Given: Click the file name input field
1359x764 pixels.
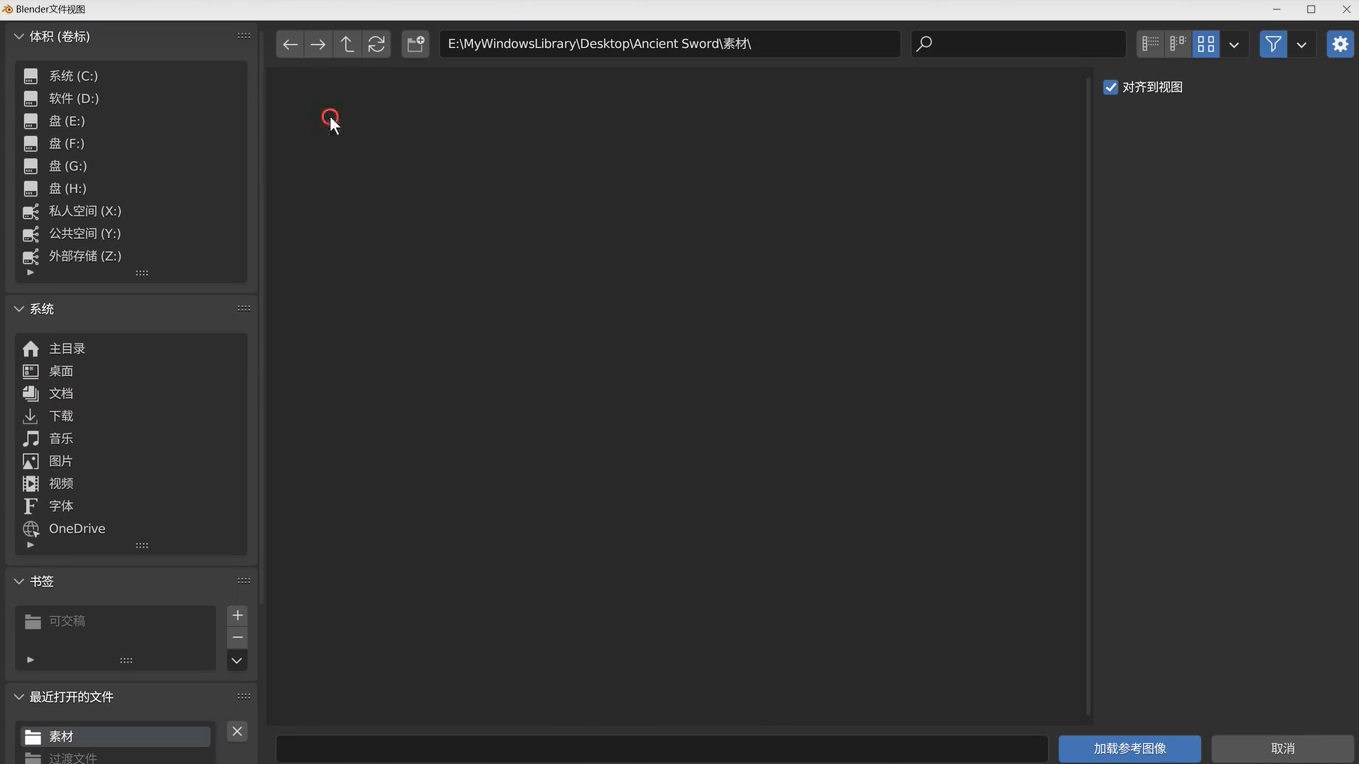Looking at the screenshot, I should (x=661, y=749).
